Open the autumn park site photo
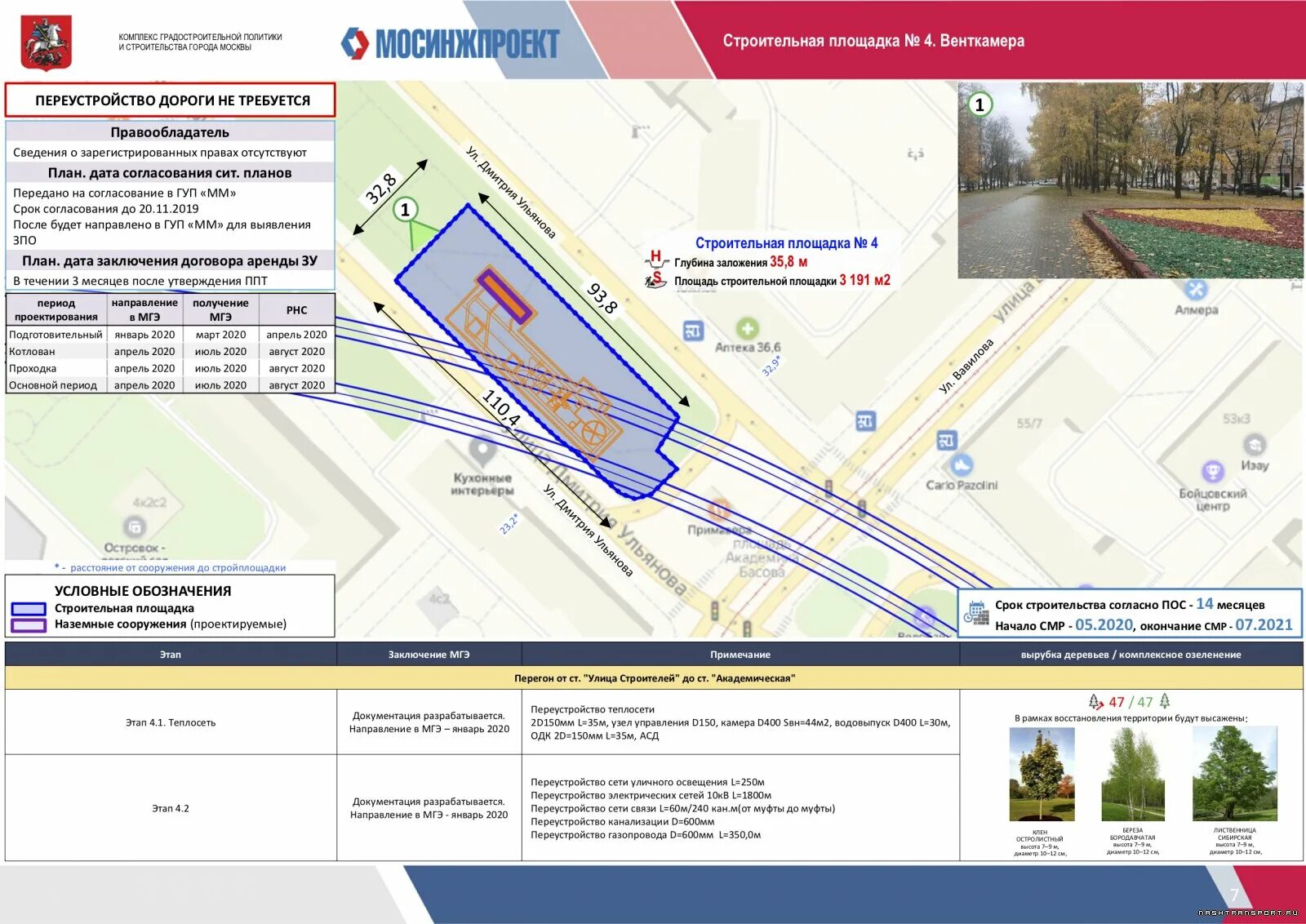This screenshot has width=1306, height=924. [x=1130, y=180]
